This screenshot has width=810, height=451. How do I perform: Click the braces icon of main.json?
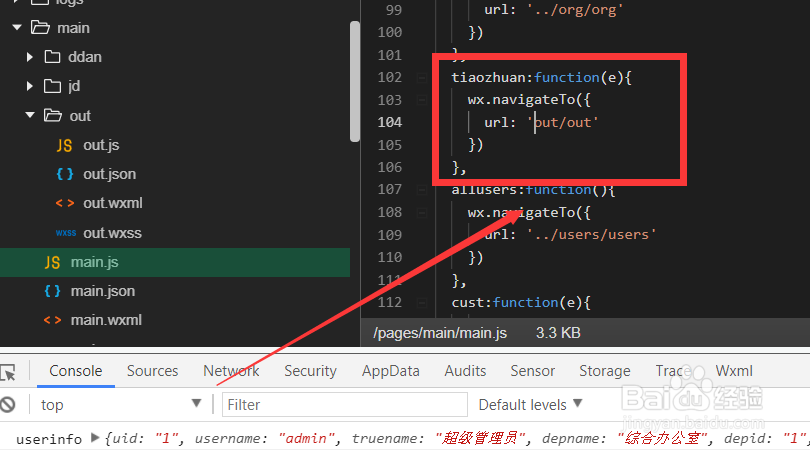point(52,291)
